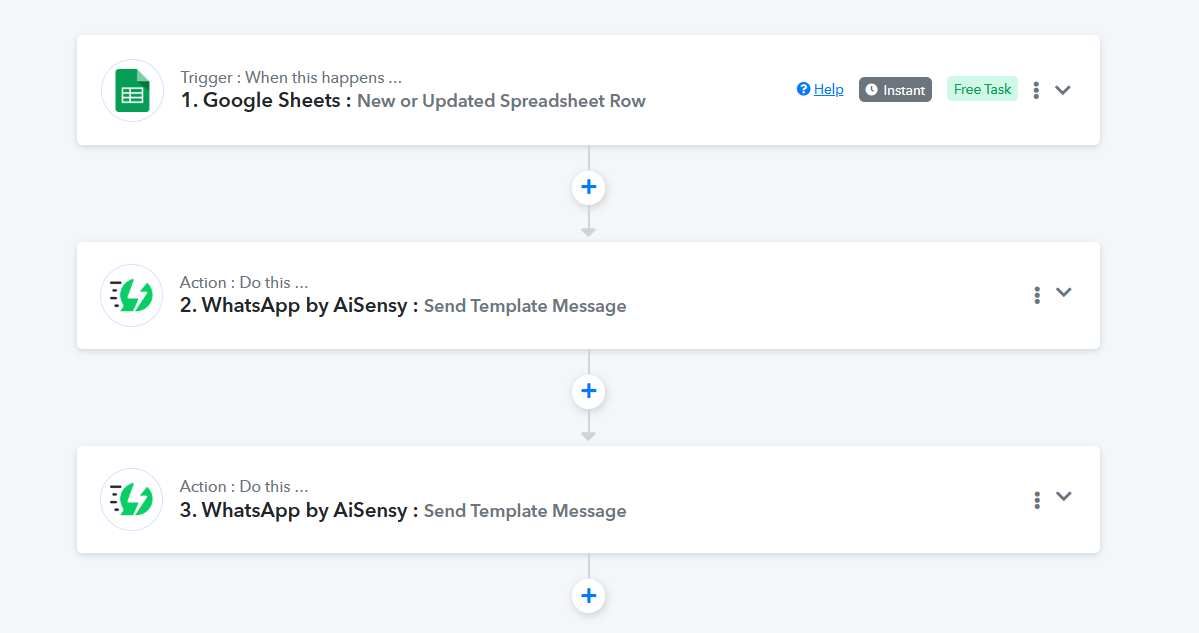Screen dimensions: 1199x633
Task: Open three-dot menu for step 3 WhatsApp action
Action: [x=1037, y=498]
